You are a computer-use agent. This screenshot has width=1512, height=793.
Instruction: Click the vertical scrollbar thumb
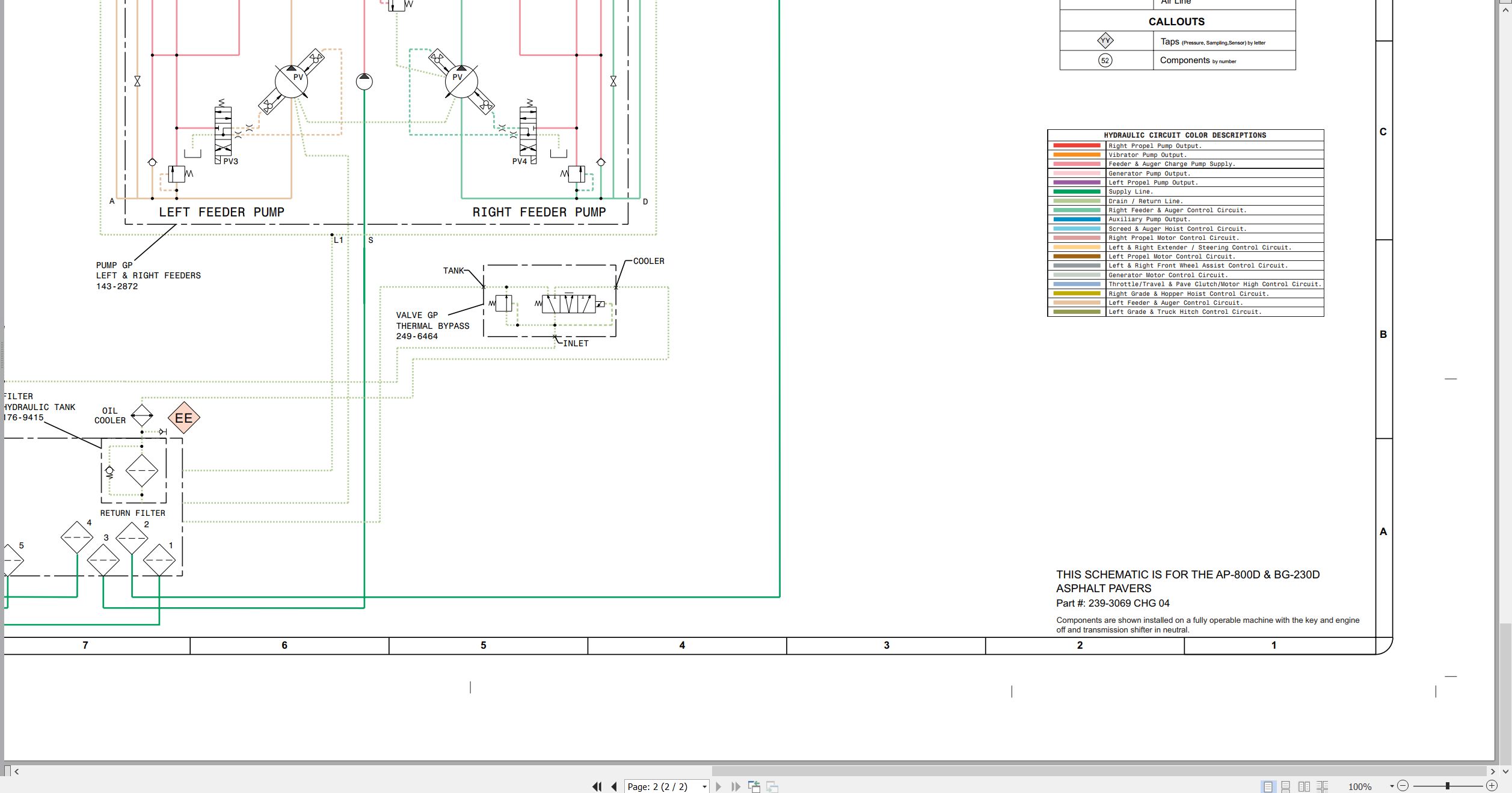[x=1505, y=693]
